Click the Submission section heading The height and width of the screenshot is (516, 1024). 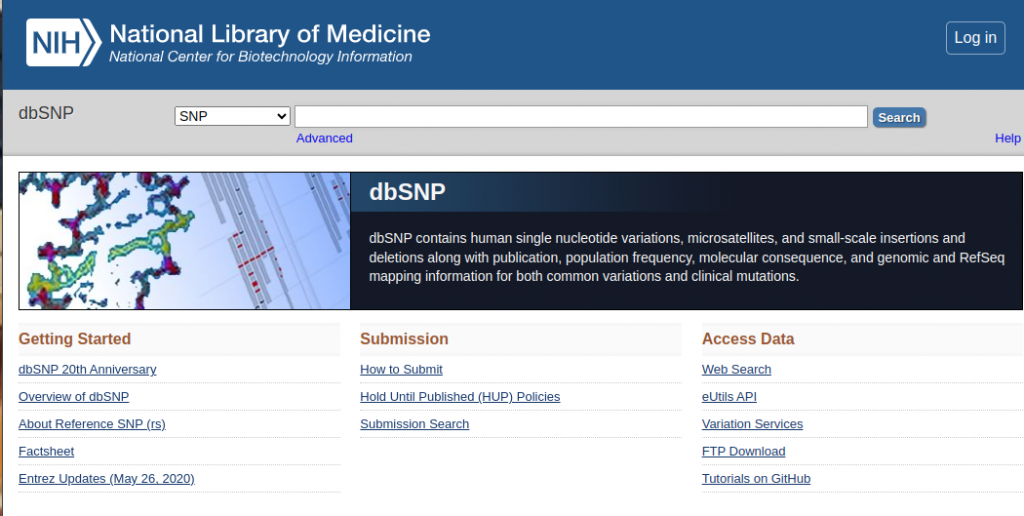pyautogui.click(x=404, y=339)
